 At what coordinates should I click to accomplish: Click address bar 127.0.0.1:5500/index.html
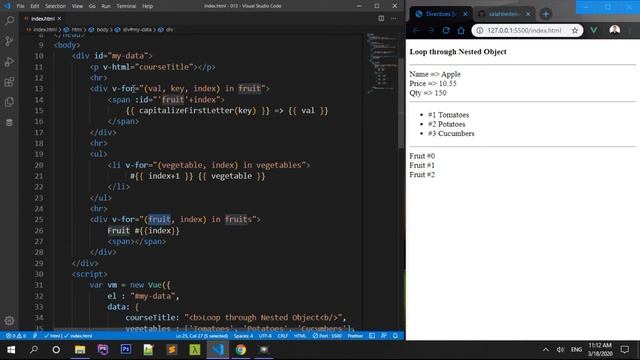(527, 30)
